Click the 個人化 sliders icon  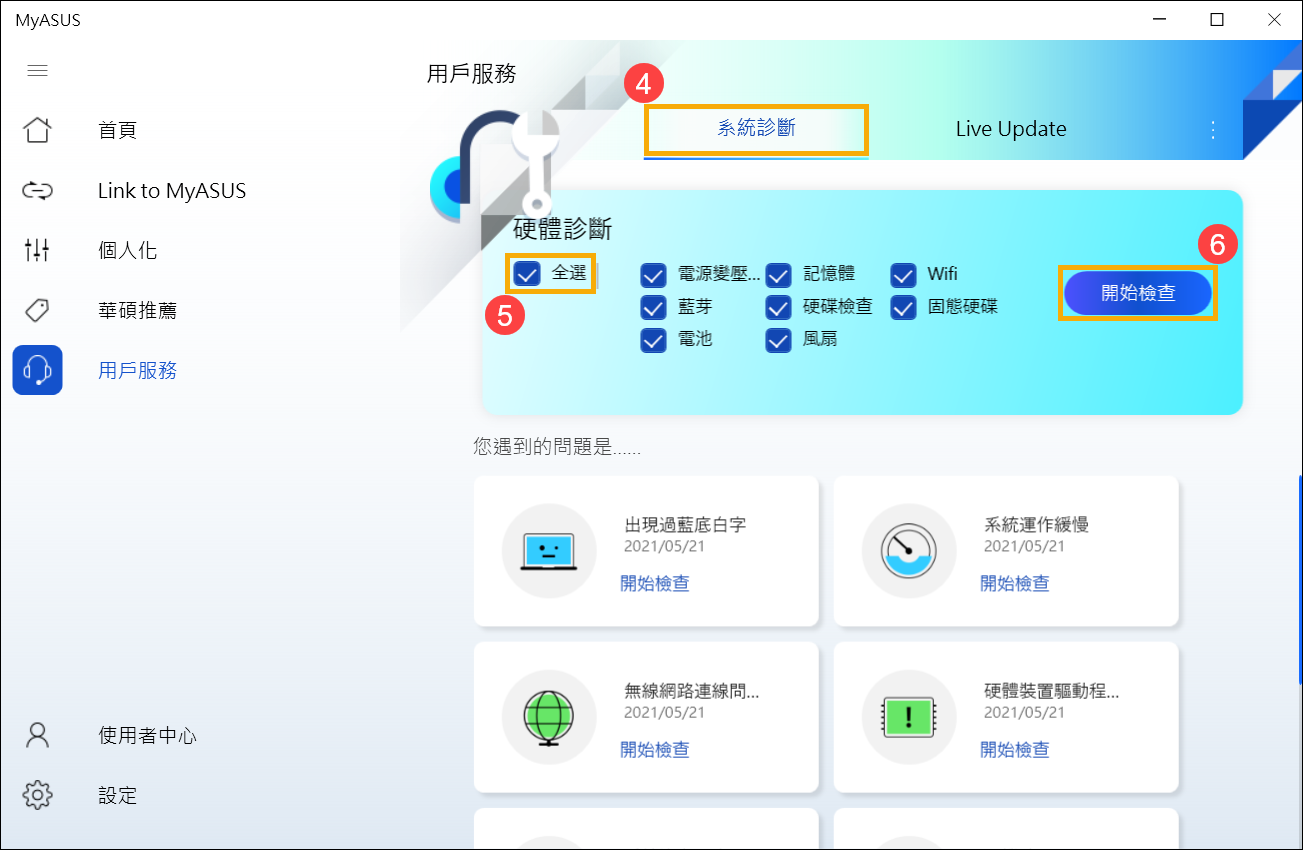(x=38, y=250)
